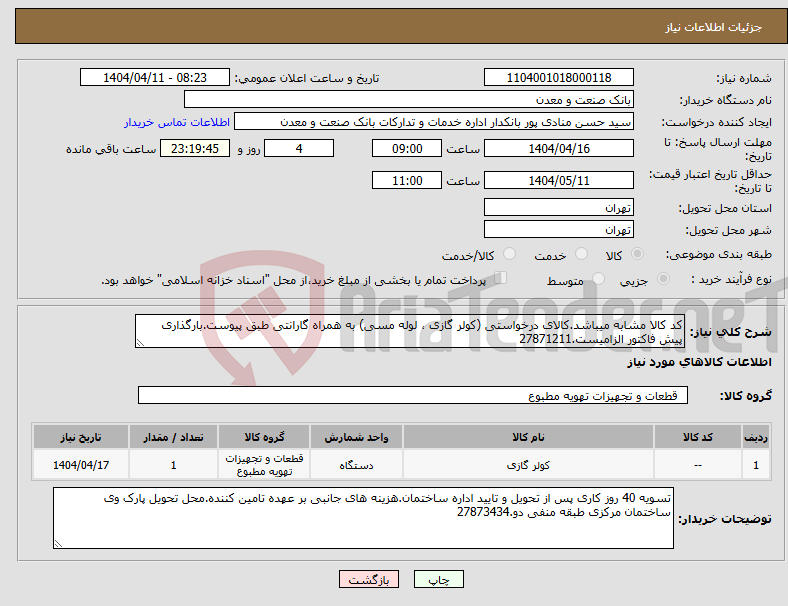Click the announcement date field 1404/04/11 - 08:23

pos(155,78)
